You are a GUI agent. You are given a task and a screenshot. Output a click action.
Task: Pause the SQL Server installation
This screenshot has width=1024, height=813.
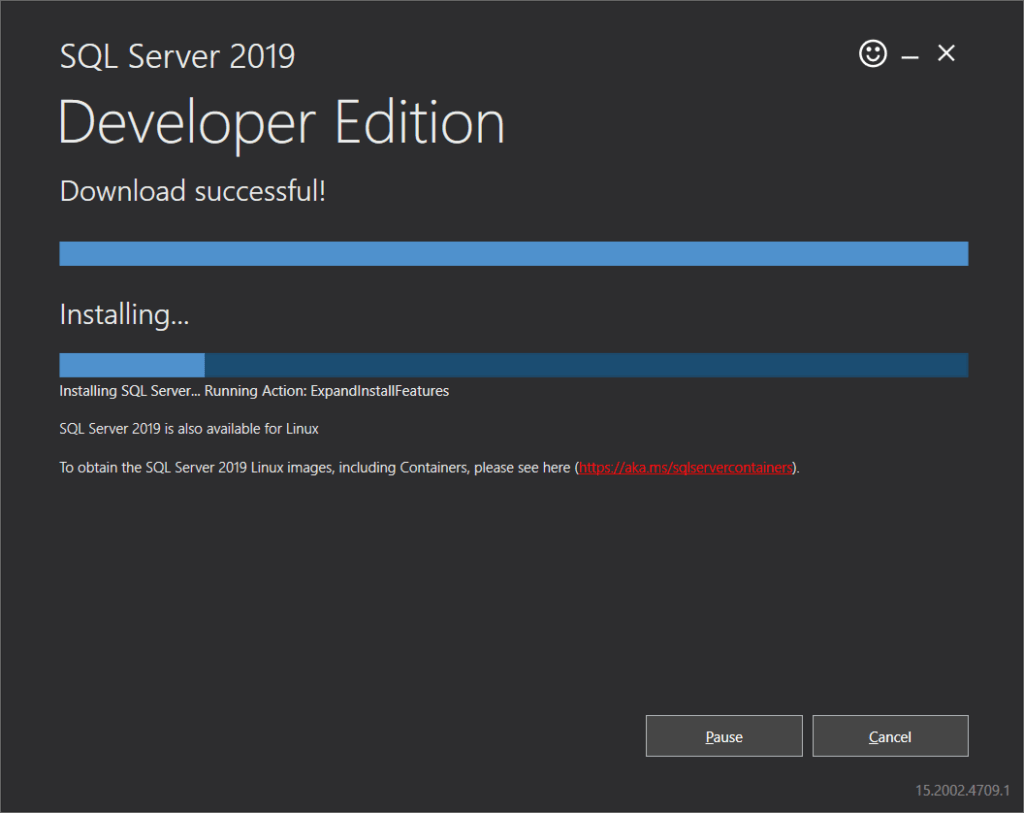click(724, 736)
